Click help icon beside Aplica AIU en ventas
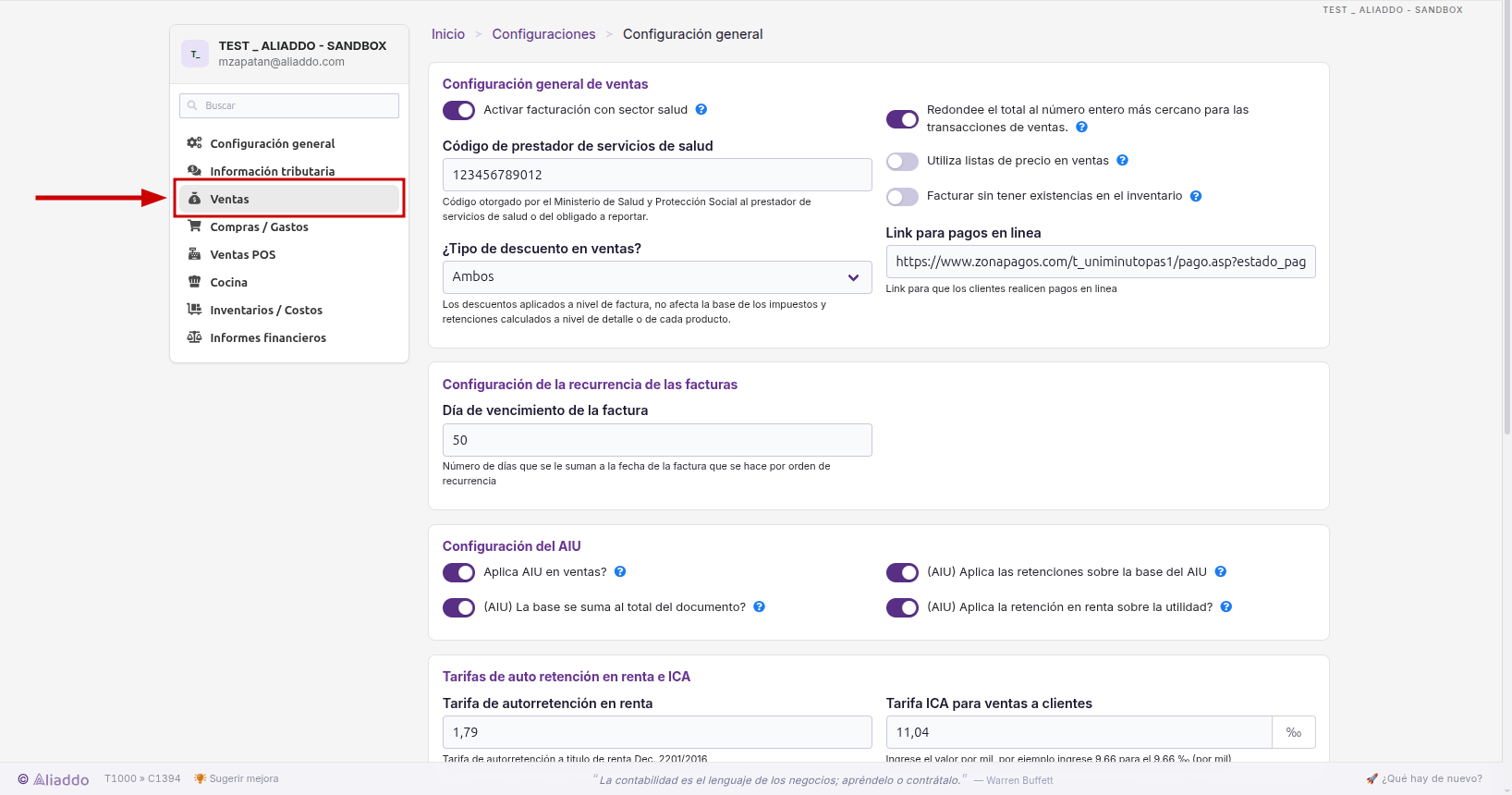This screenshot has height=795, width=1512. [x=620, y=571]
